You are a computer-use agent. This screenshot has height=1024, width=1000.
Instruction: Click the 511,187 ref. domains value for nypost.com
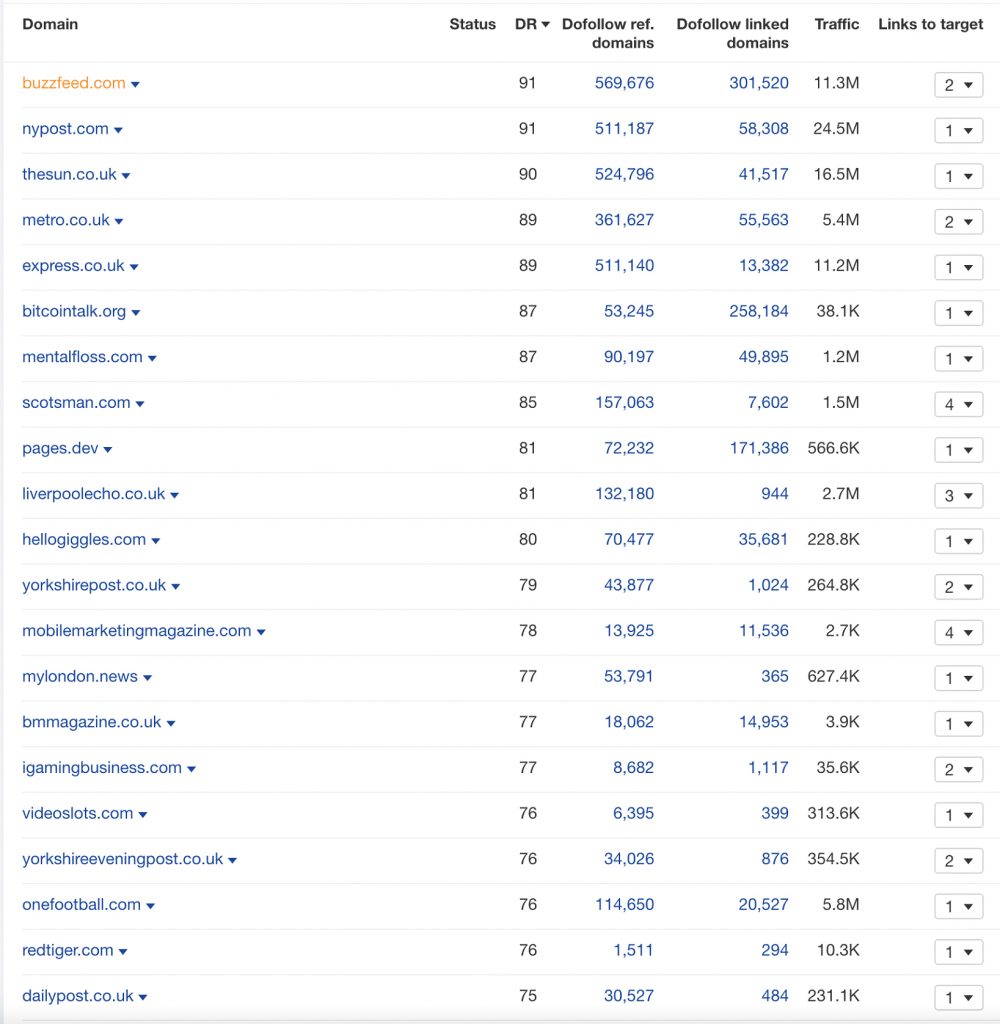[624, 129]
